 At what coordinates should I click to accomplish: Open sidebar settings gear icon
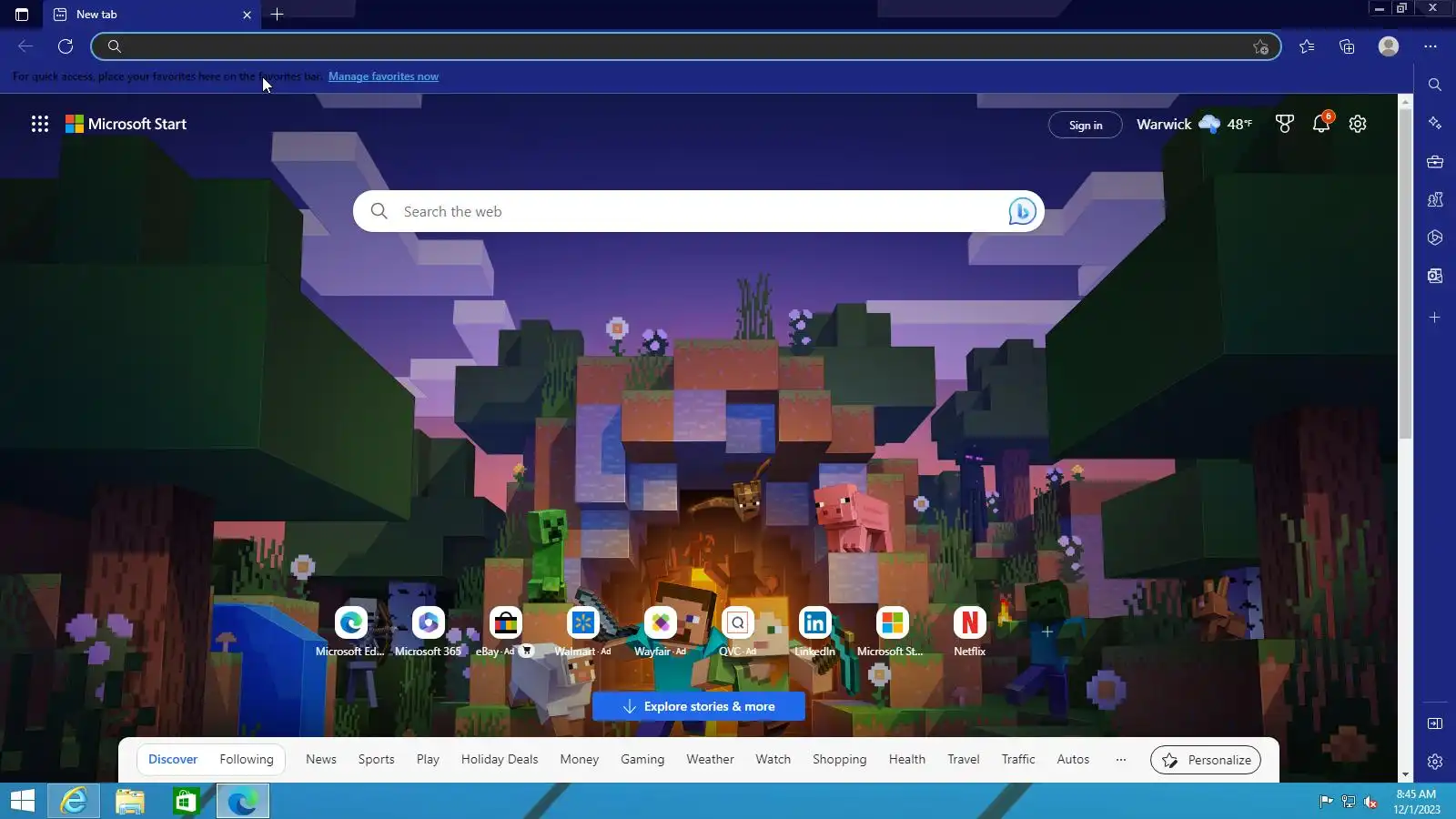[x=1435, y=762]
